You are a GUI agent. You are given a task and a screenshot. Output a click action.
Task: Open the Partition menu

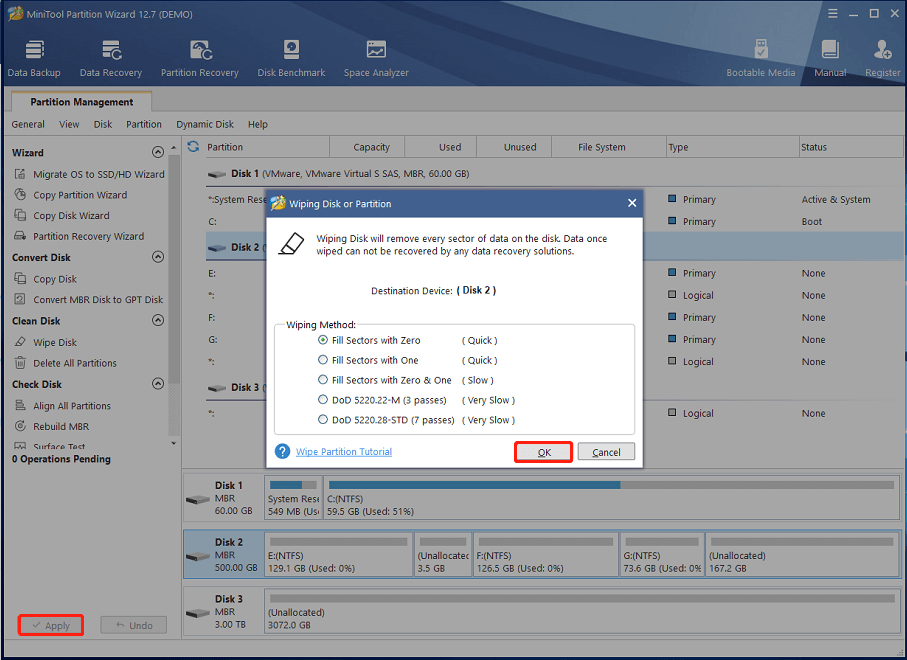tap(144, 124)
